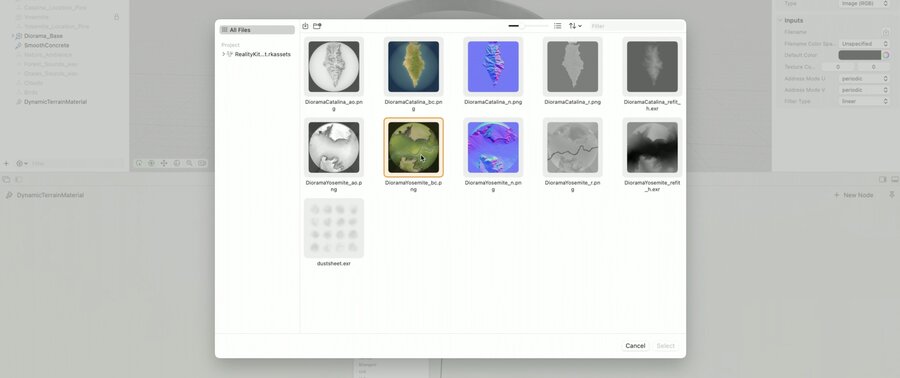Image resolution: width=900 pixels, height=378 pixels.
Task: Select DioramaYosemite_r.png thumbnail
Action: 572,147
